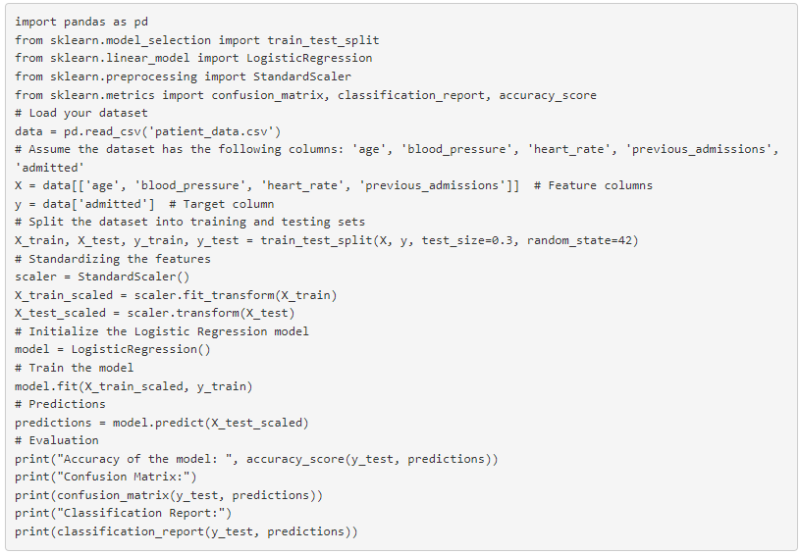This screenshot has width=800, height=554.
Task: Click the train_test_split import line
Action: 197,40
